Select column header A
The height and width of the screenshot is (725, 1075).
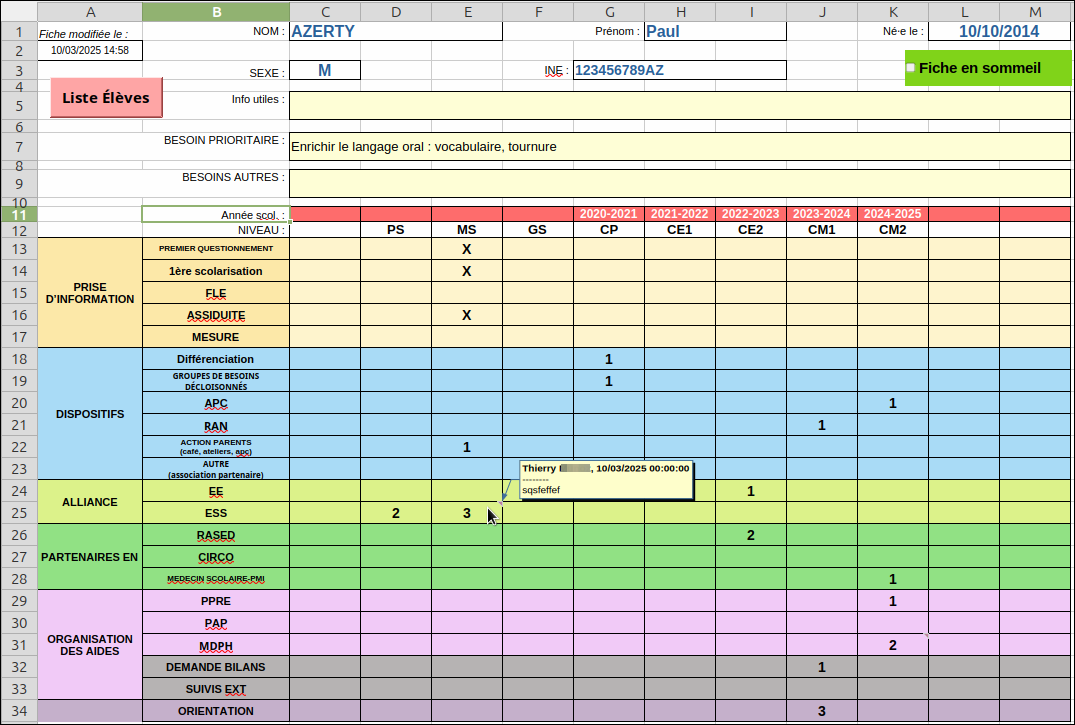[x=90, y=12]
